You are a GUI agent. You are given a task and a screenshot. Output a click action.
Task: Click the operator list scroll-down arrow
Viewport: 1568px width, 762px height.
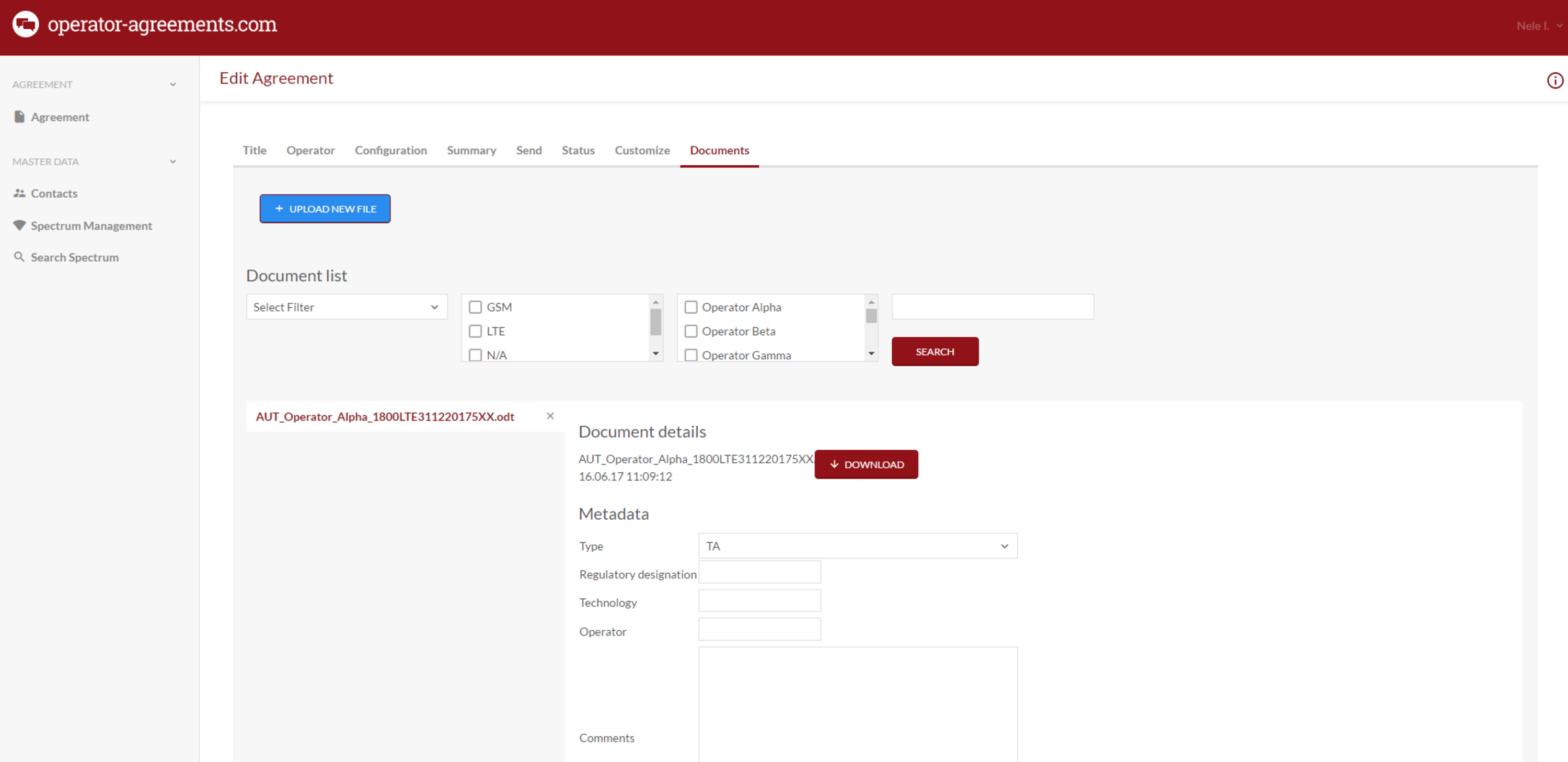pyautogui.click(x=871, y=354)
